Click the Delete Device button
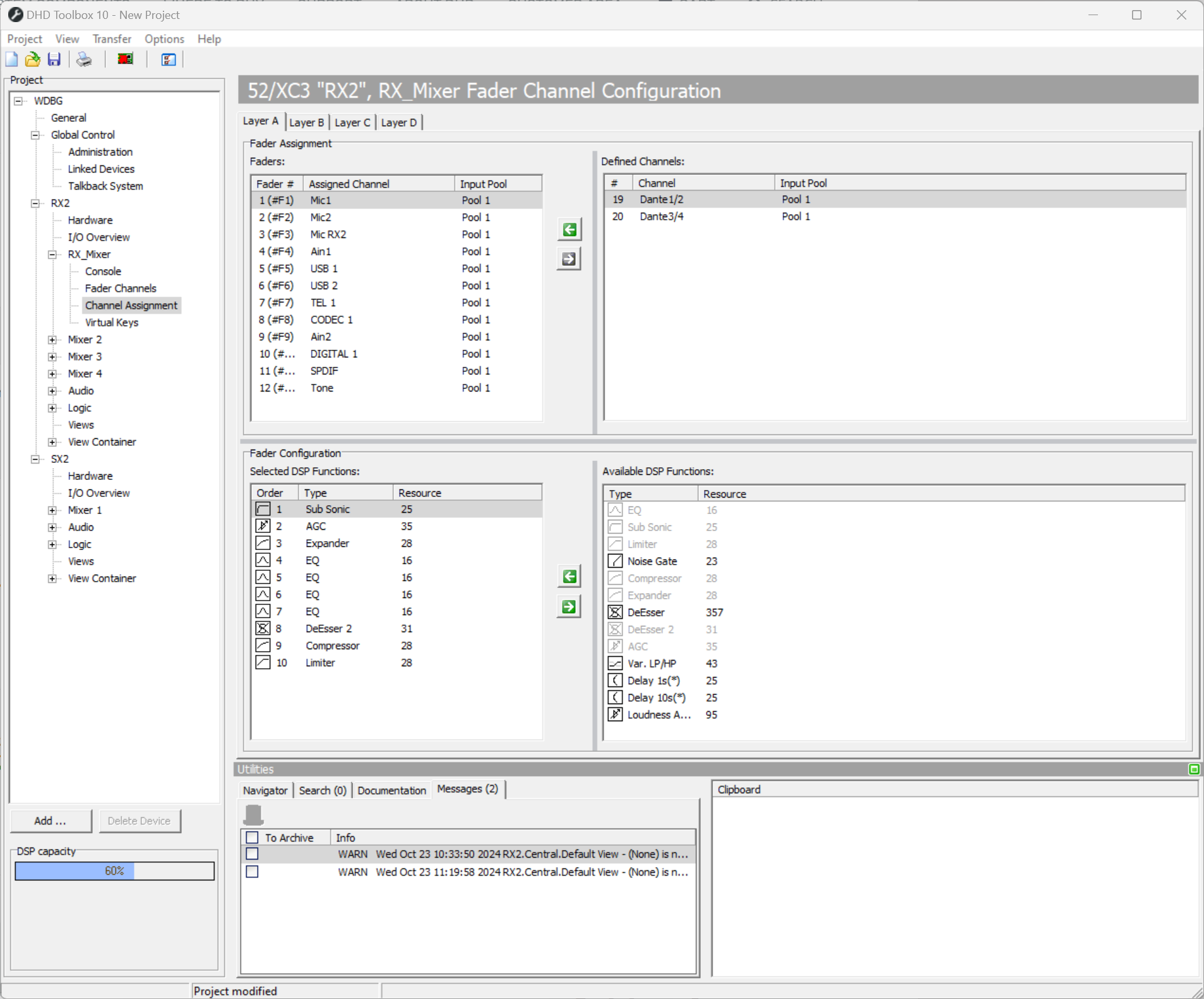Image resolution: width=1204 pixels, height=999 pixels. (140, 820)
